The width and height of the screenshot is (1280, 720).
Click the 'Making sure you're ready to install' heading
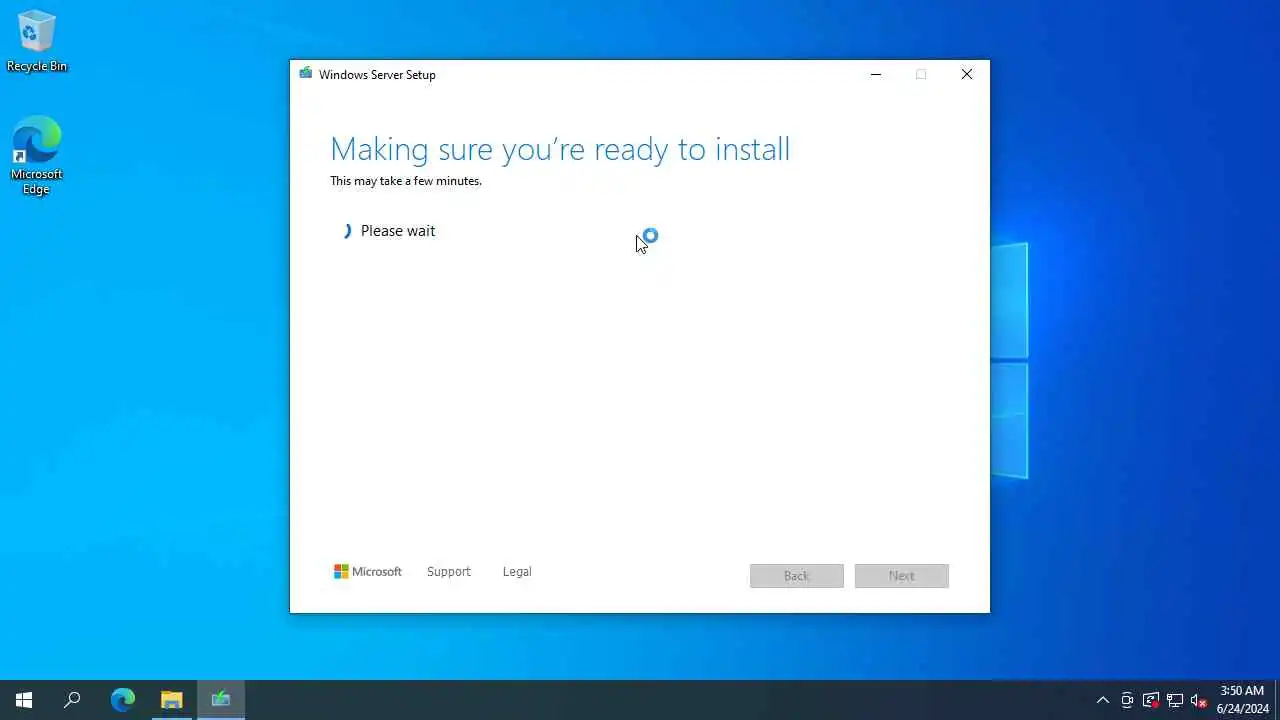click(560, 149)
